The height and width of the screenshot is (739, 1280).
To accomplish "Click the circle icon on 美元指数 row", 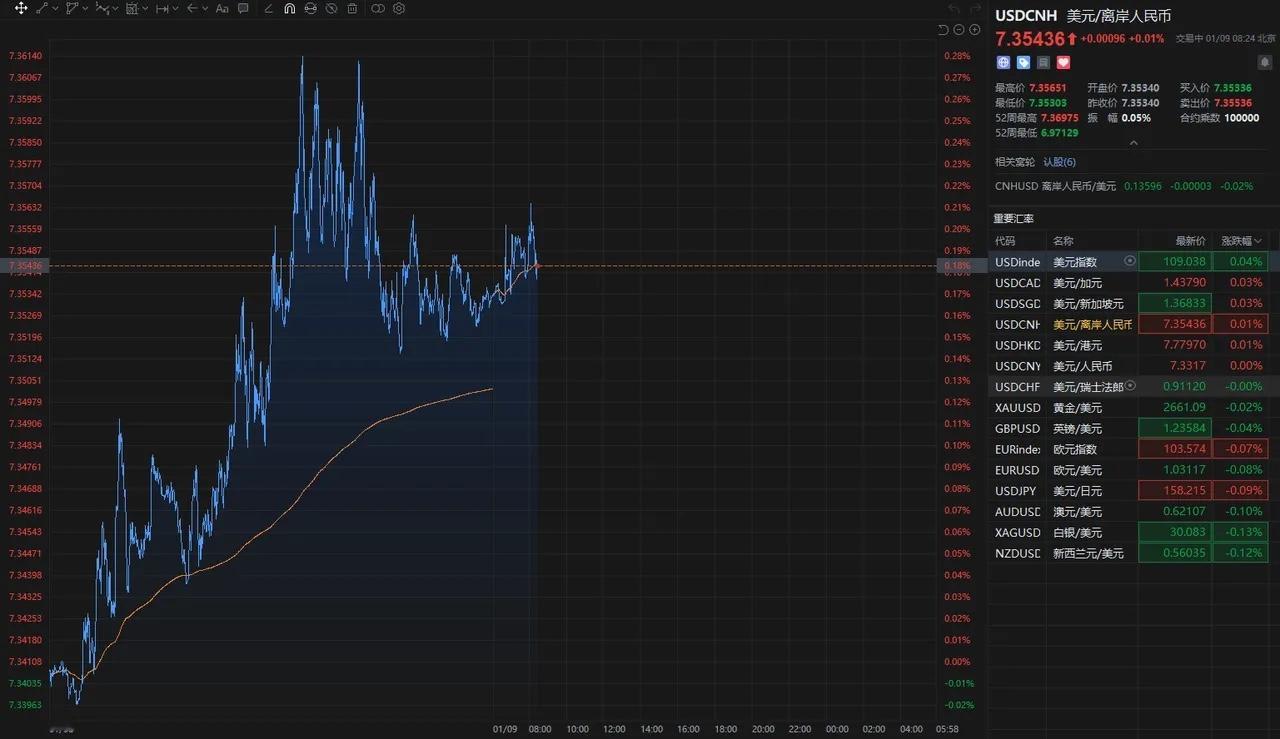I will click(1130, 261).
